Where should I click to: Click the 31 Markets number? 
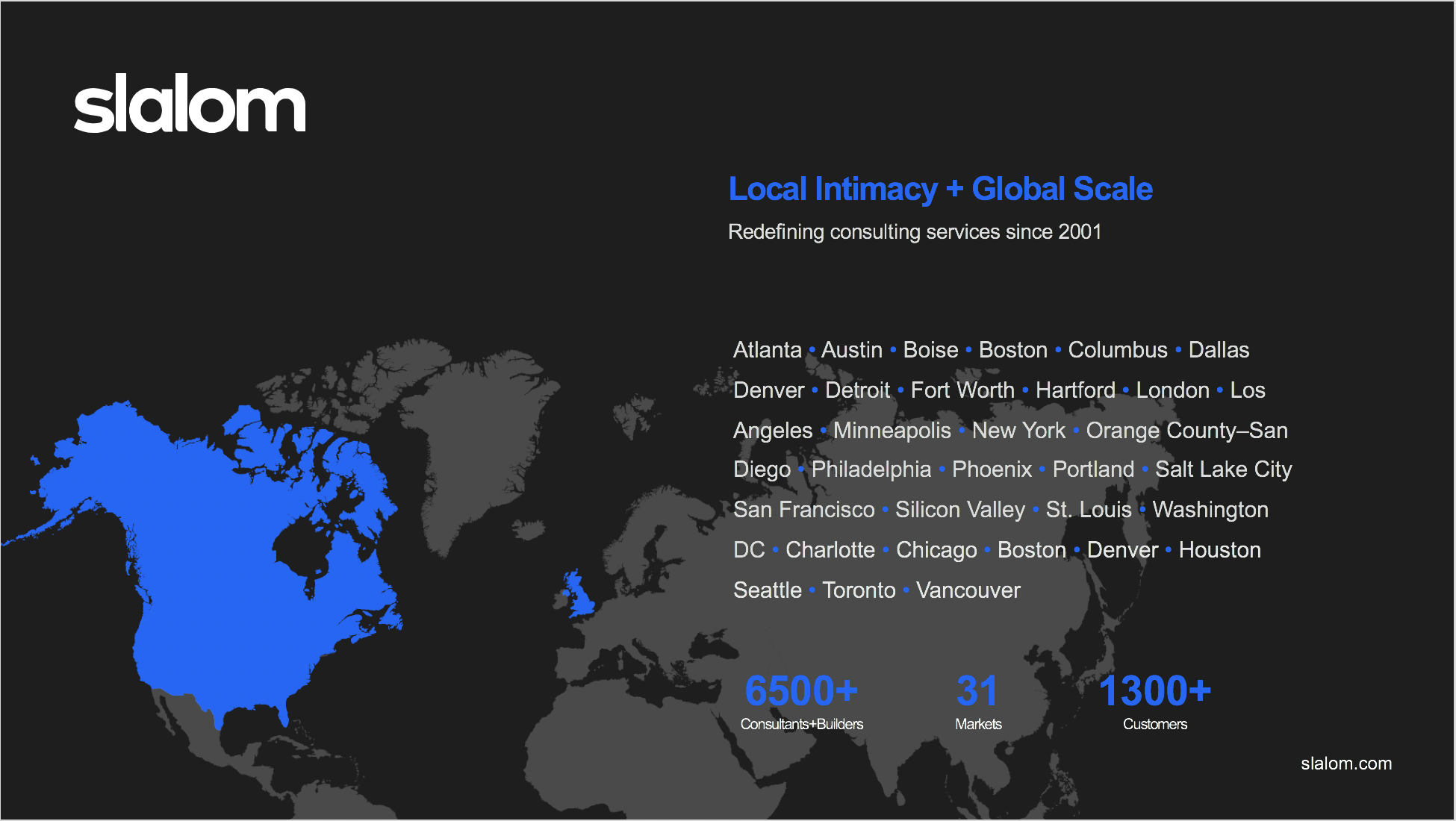(x=977, y=690)
